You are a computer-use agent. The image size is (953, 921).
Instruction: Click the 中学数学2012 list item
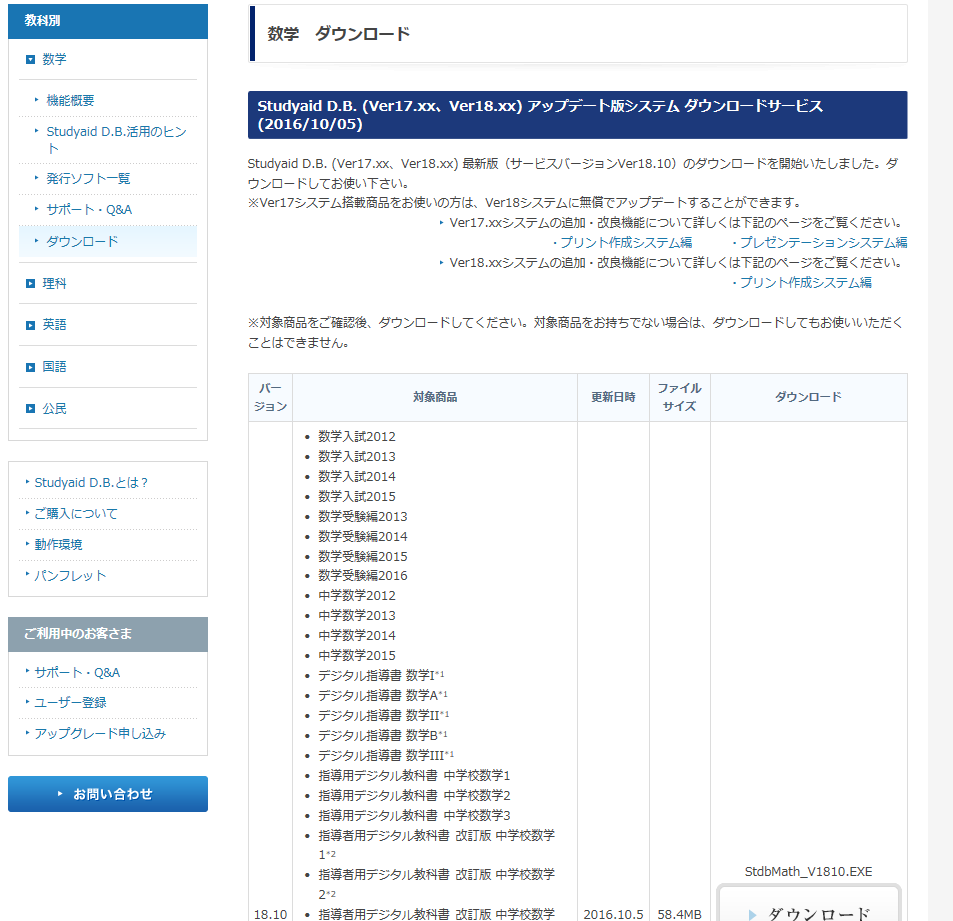[x=357, y=596]
